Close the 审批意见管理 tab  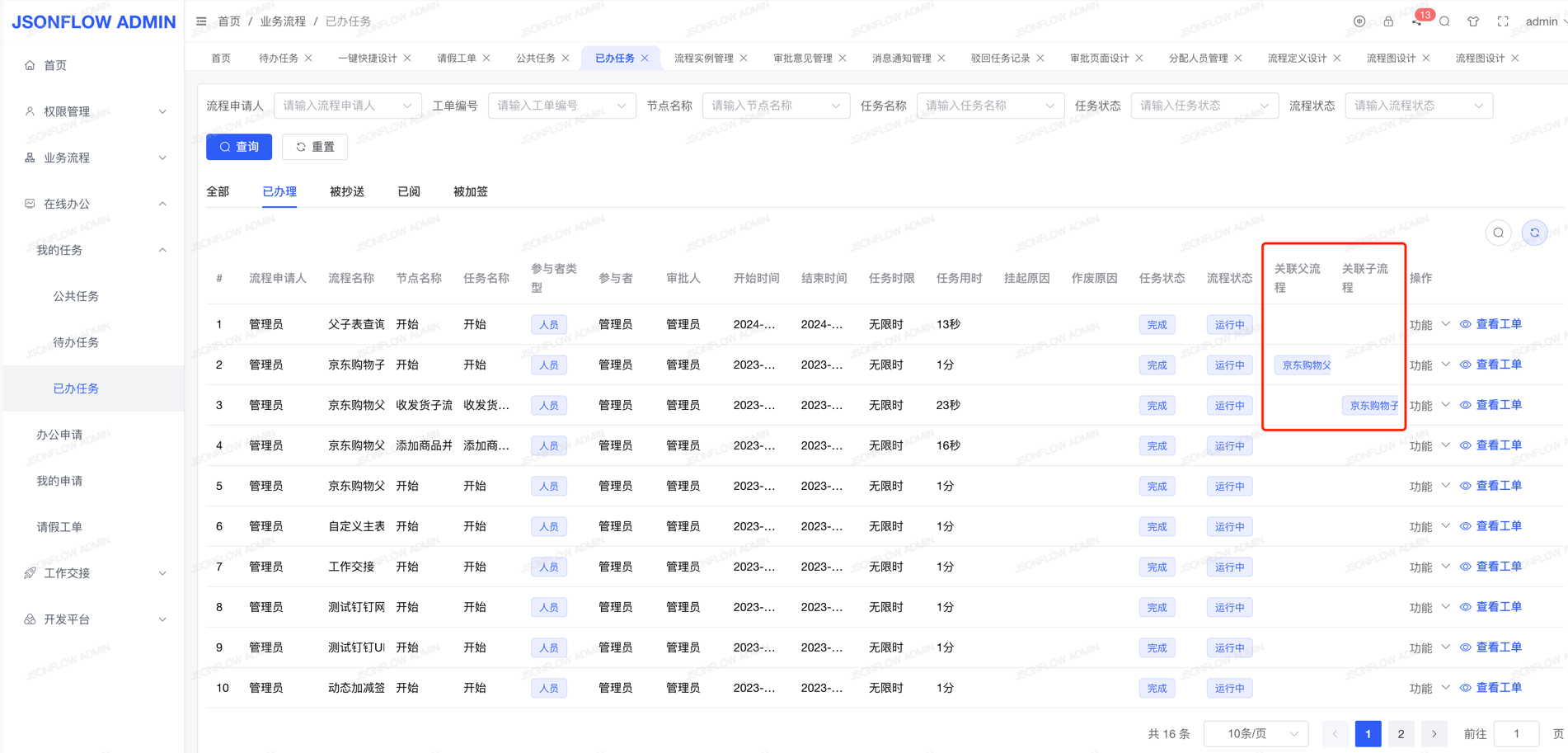843,59
